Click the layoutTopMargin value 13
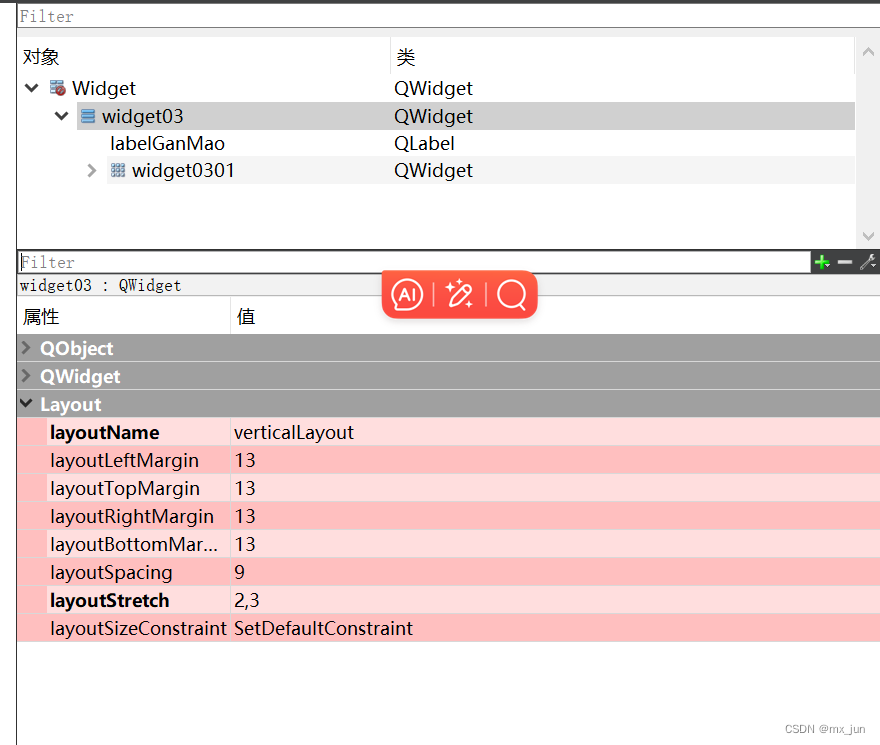 245,488
